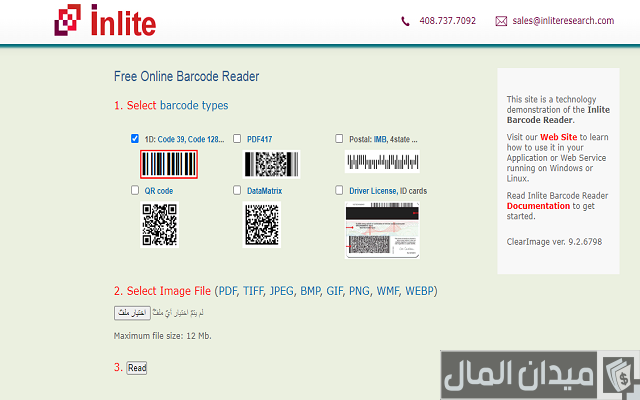Open sales@inliteresearch.com email link
The width and height of the screenshot is (640, 400).
563,21
